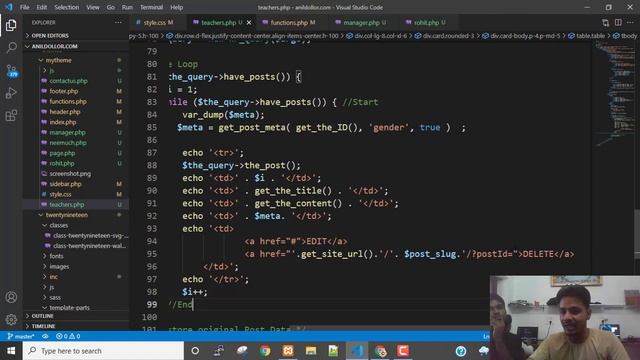Open the View menu
The image size is (640, 360).
(93, 7)
